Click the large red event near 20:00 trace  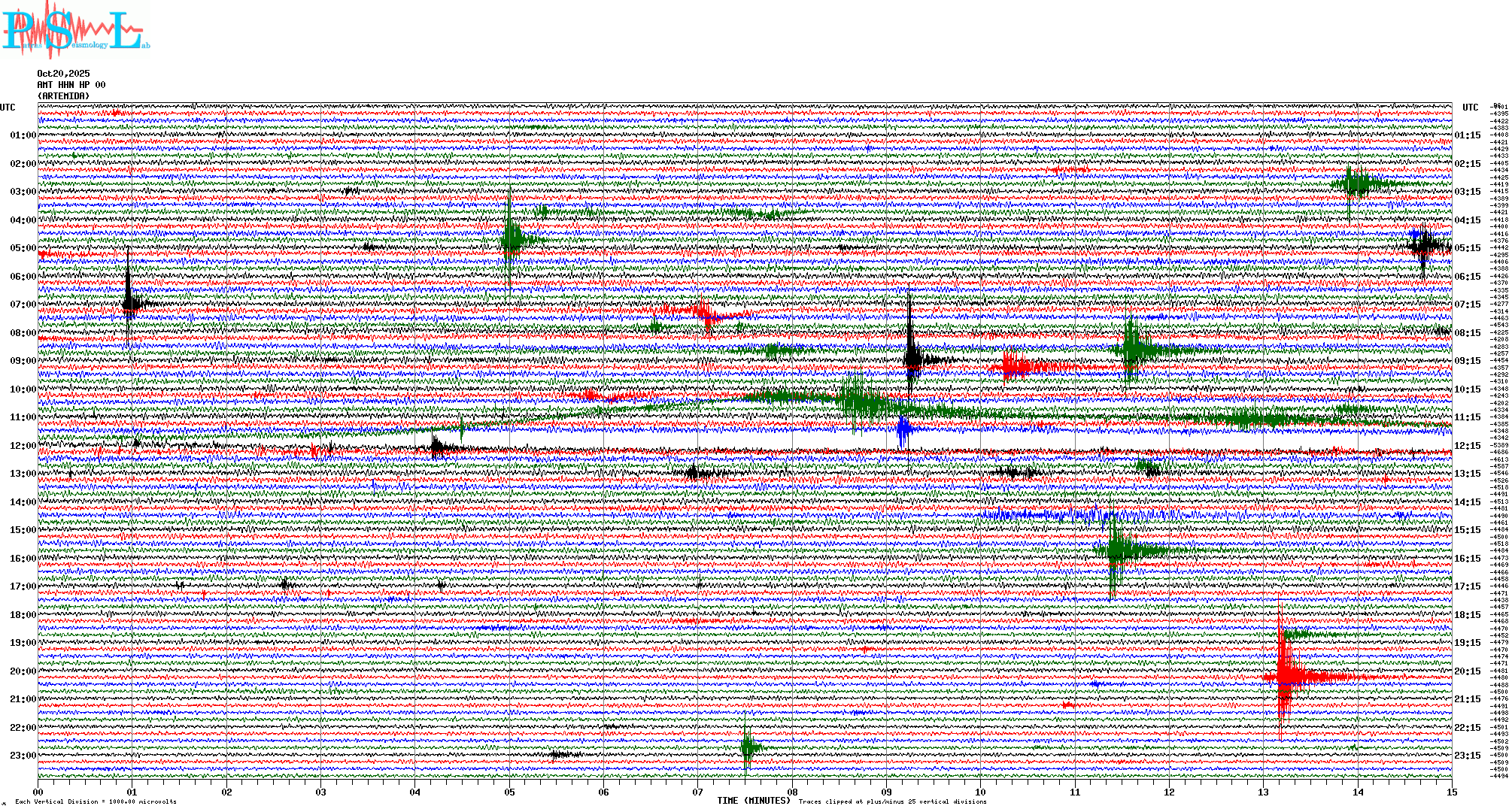pos(1285,675)
